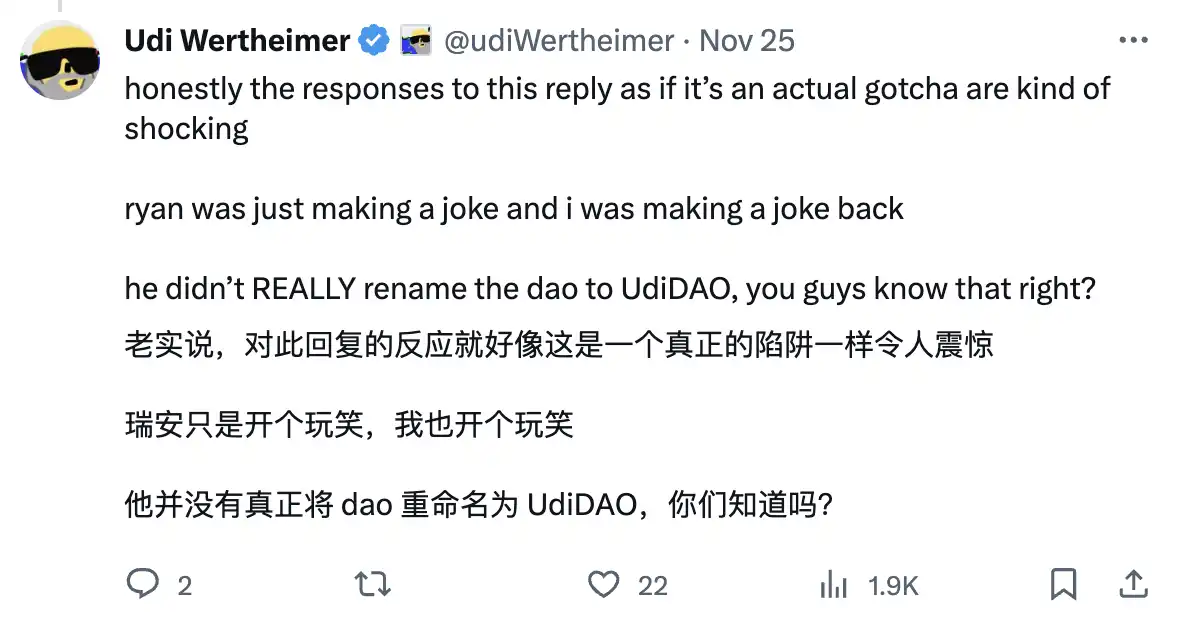Screen dimensions: 1180x622
Task: Share the post with the upload arrow icon
Action: coord(1132,583)
